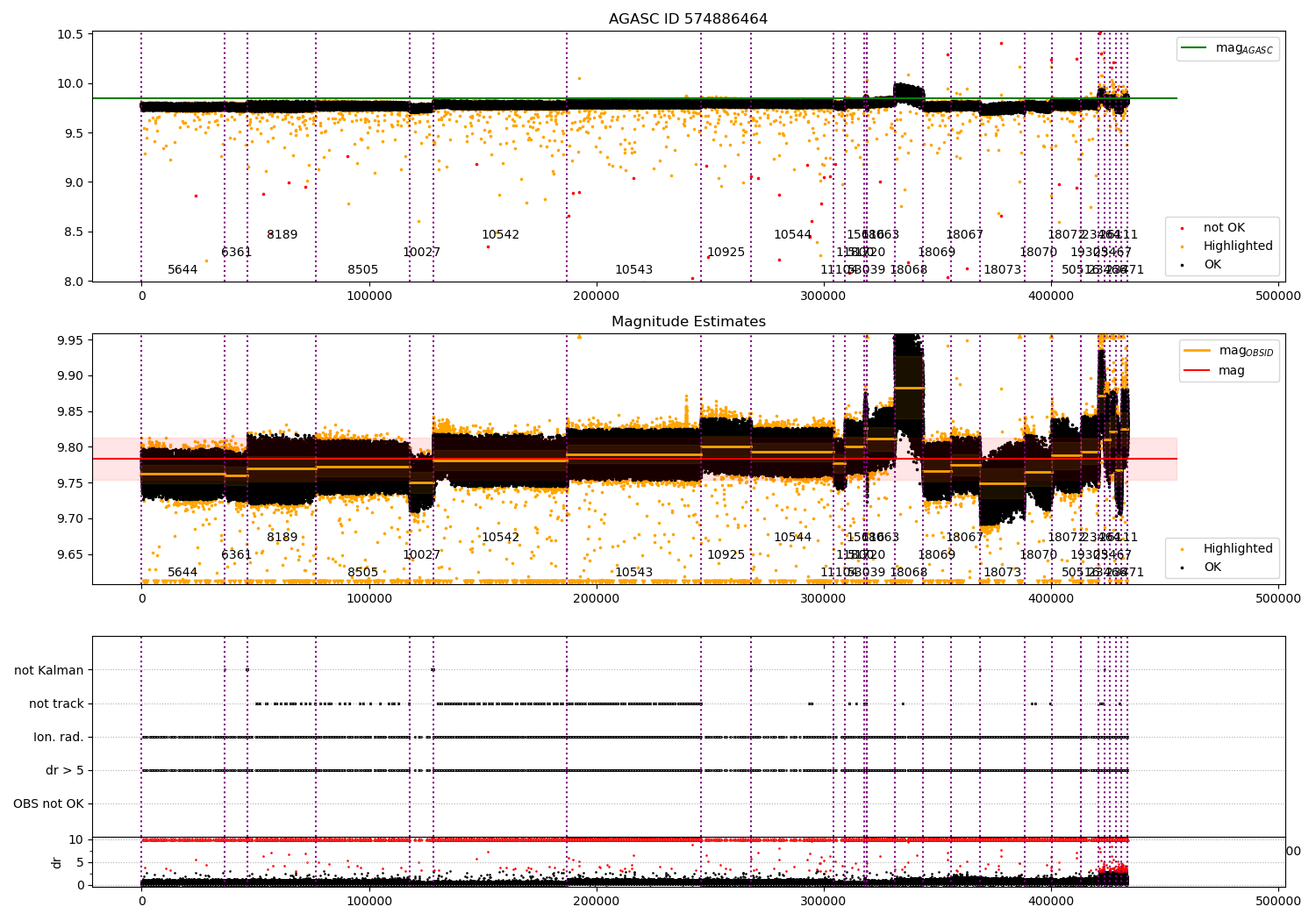Click obsid label 10543 in Magnitude Estimates plot
The width and height of the screenshot is (1316, 921).
(633, 573)
